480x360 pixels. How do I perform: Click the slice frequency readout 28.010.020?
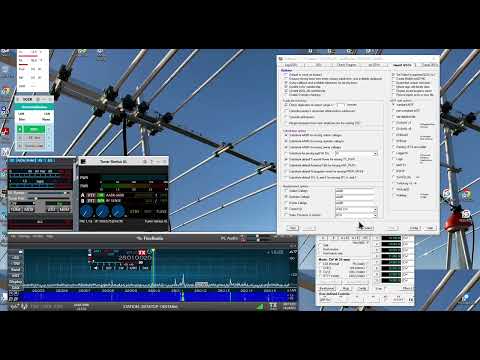point(135,258)
